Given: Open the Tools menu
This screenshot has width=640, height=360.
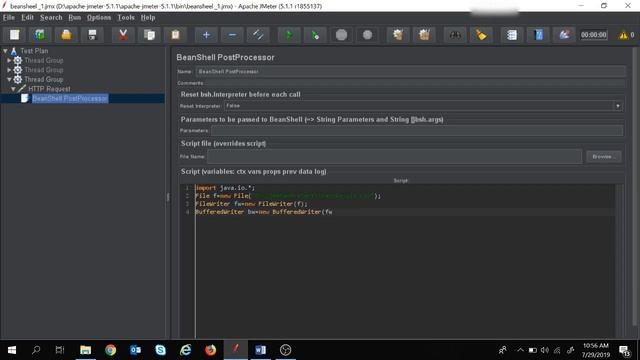Looking at the screenshot, I should point(126,18).
